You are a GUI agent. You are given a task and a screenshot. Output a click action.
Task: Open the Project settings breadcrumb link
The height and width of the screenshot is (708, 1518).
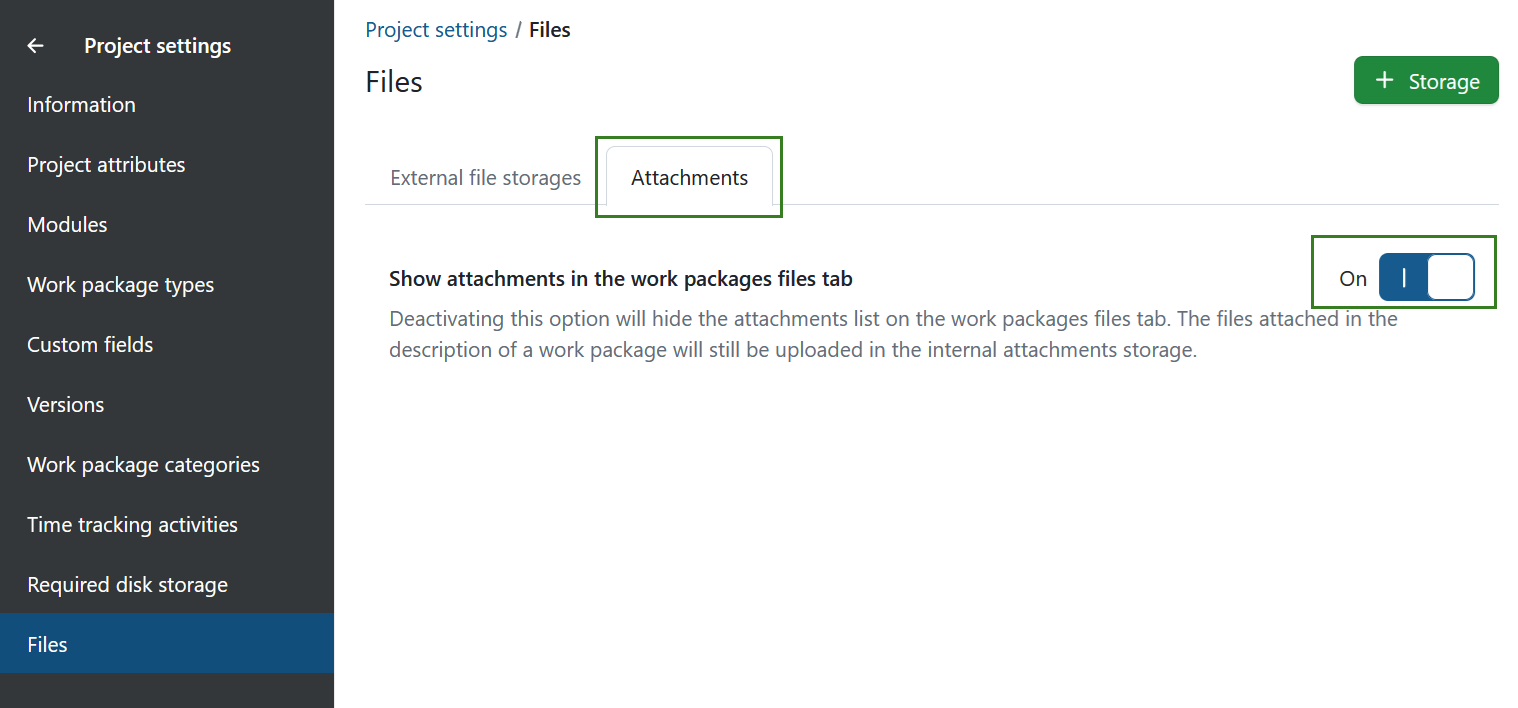pyautogui.click(x=436, y=30)
